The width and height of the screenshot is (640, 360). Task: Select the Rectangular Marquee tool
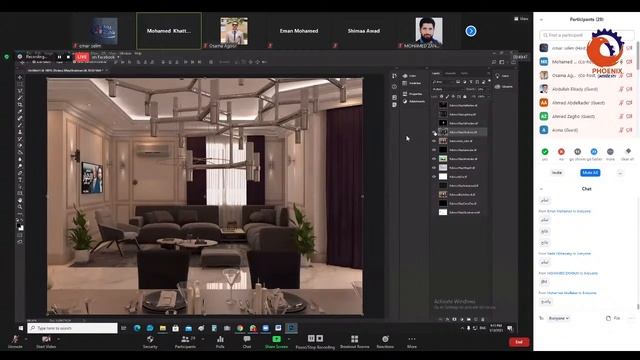pyautogui.click(x=20, y=84)
